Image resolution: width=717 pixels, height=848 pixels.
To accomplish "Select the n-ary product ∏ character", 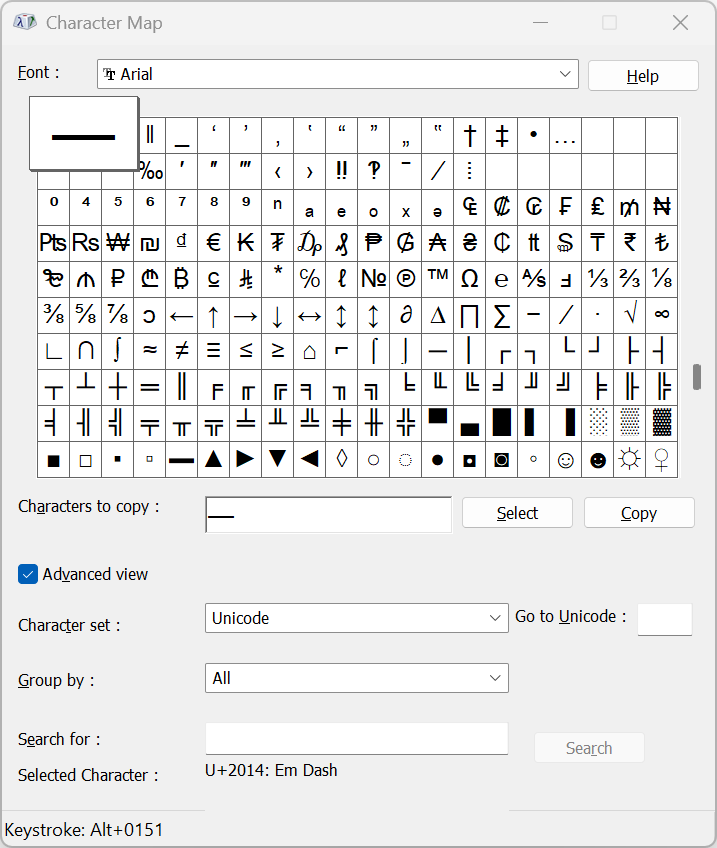I will pos(469,315).
